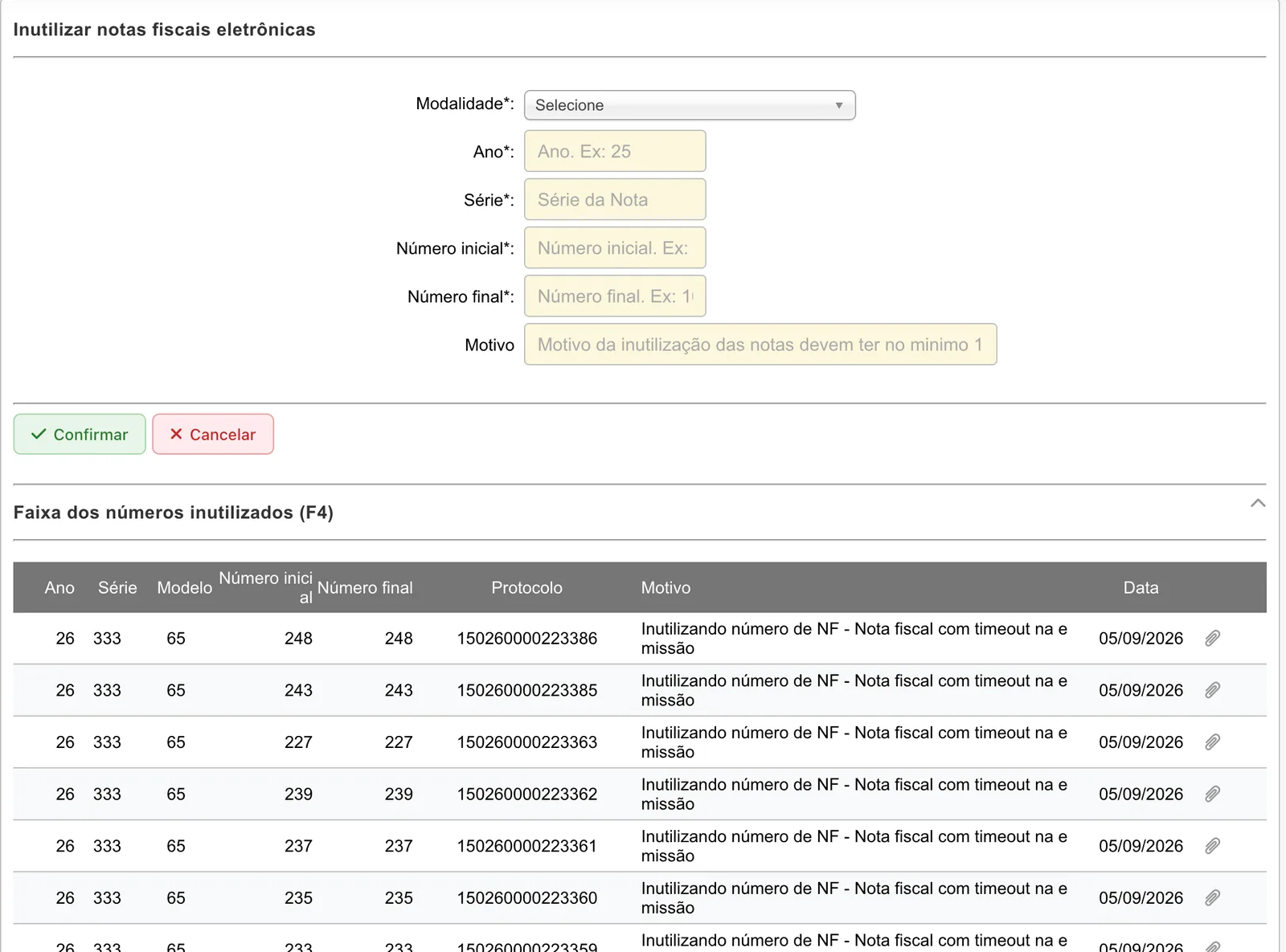The height and width of the screenshot is (952, 1286).
Task: Focus the Ano input field
Action: pyautogui.click(x=615, y=151)
